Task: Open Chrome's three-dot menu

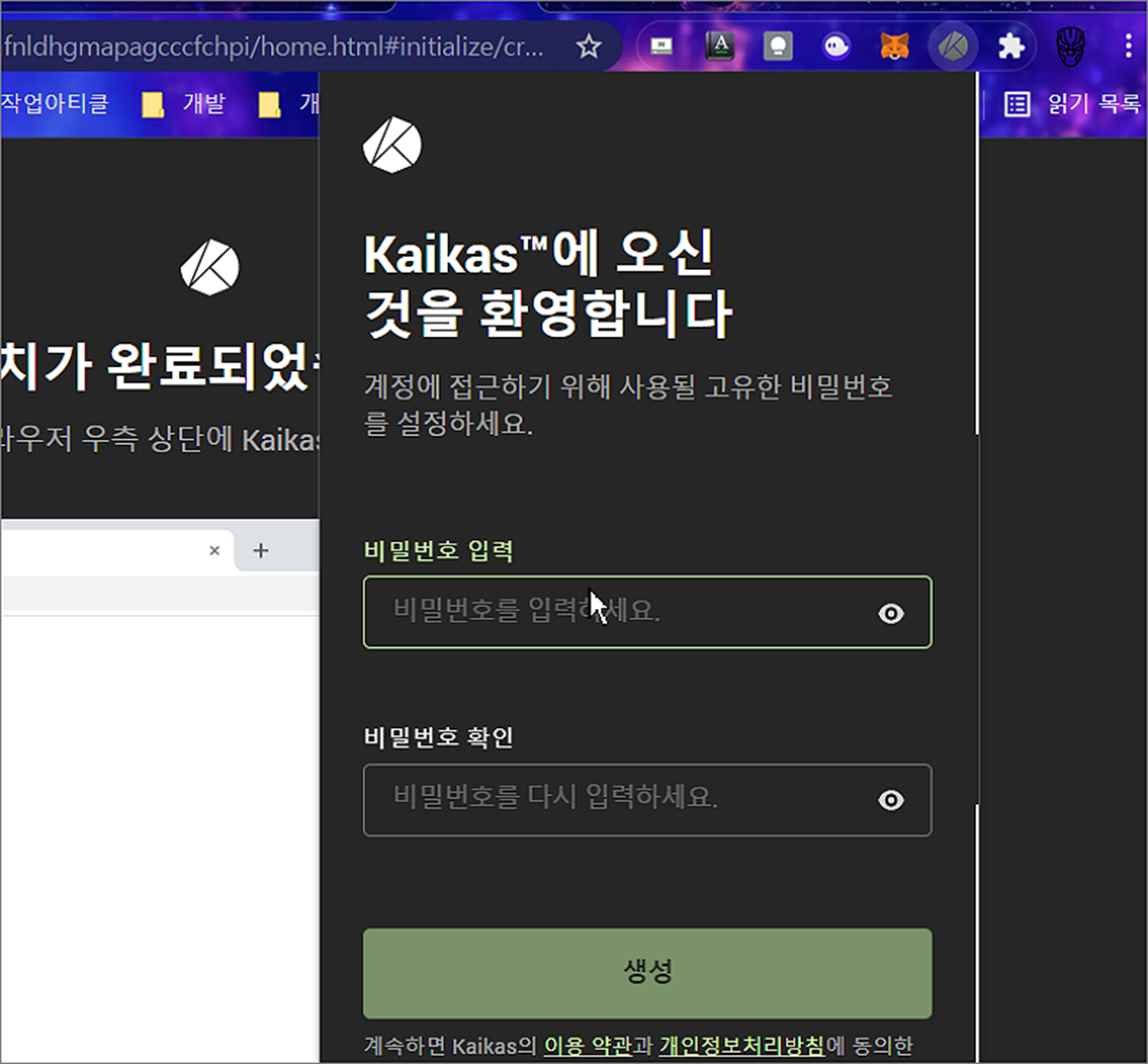Action: (x=1129, y=46)
